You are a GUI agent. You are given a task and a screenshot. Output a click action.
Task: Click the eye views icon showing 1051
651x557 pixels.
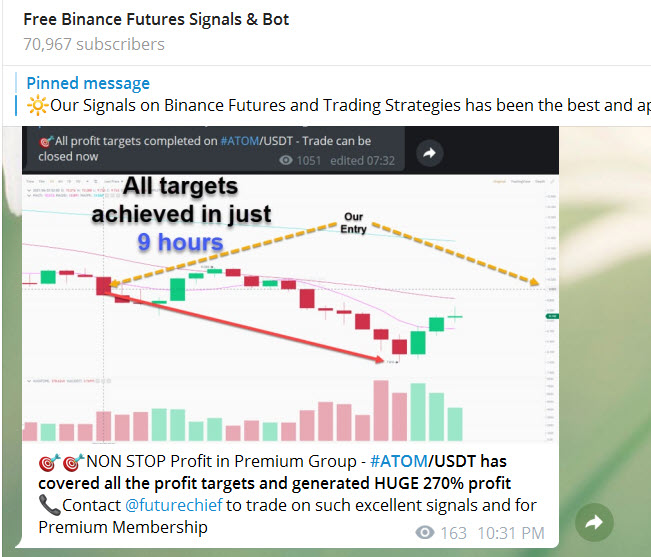click(x=287, y=160)
